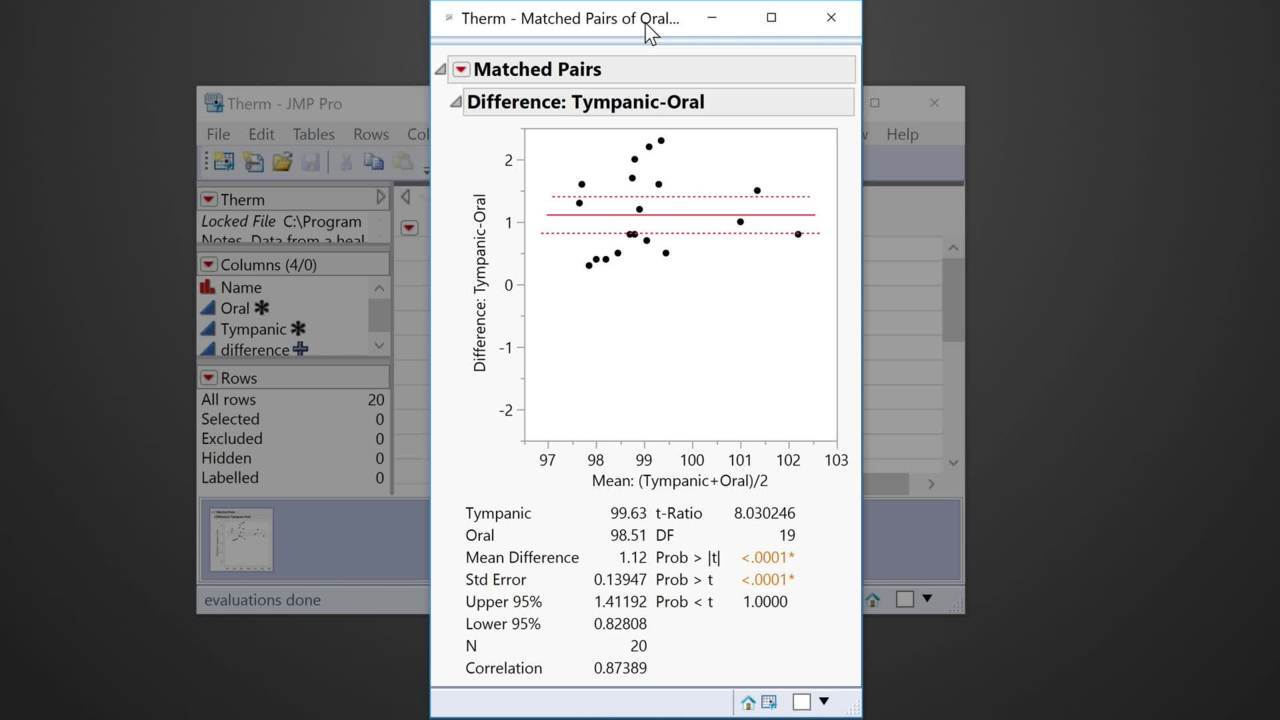Open the Therm table red triangle menu
This screenshot has height=720, width=1280.
tap(209, 199)
